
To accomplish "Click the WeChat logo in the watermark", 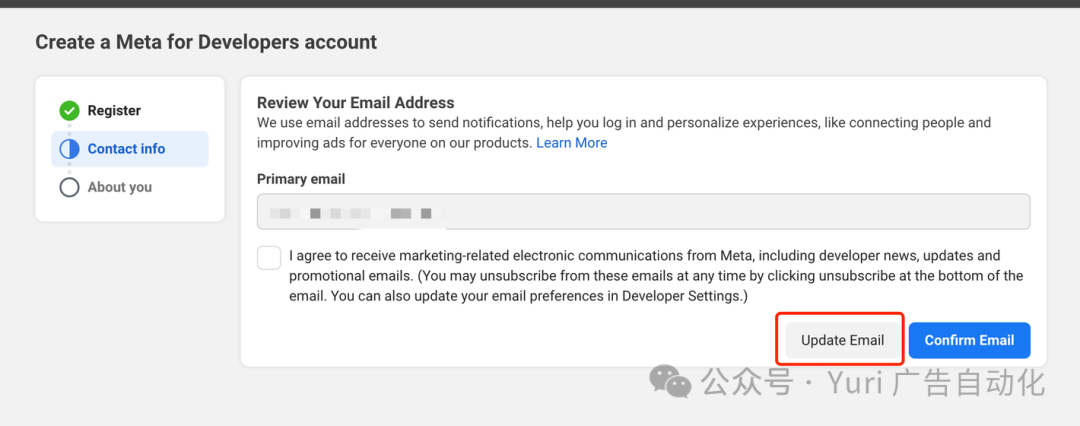I will tap(670, 381).
